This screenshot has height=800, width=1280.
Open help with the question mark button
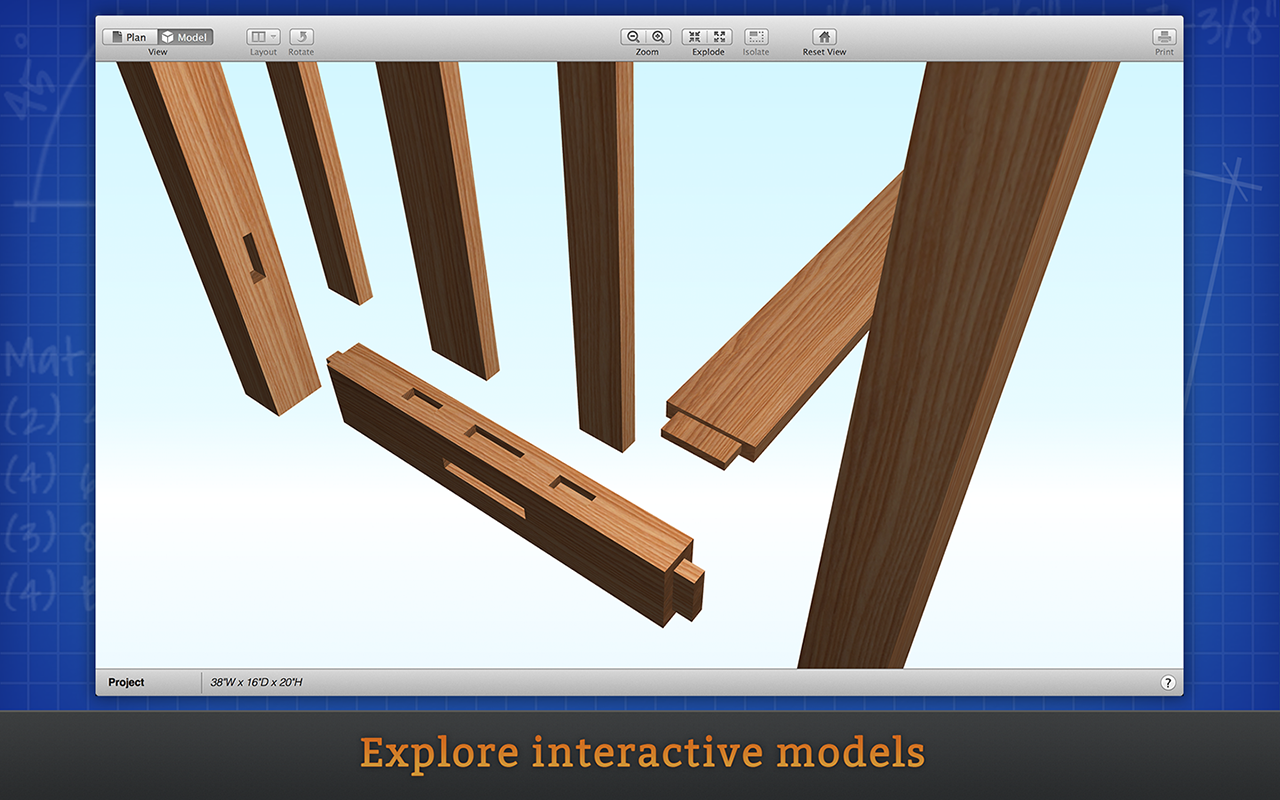tap(1168, 683)
